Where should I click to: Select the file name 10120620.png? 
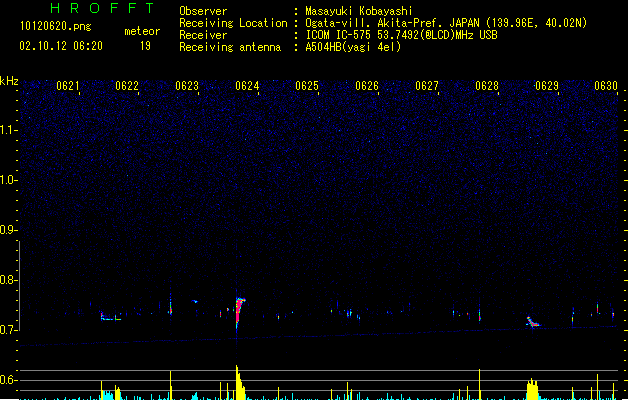point(55,26)
